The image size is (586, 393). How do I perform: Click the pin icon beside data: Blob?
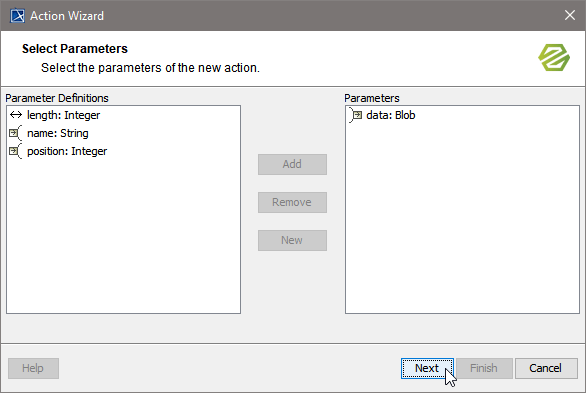(x=355, y=115)
